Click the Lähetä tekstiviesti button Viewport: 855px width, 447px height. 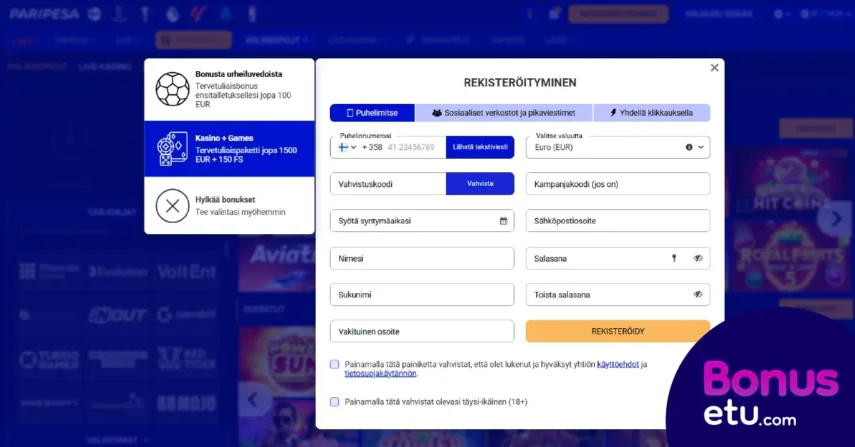point(480,147)
